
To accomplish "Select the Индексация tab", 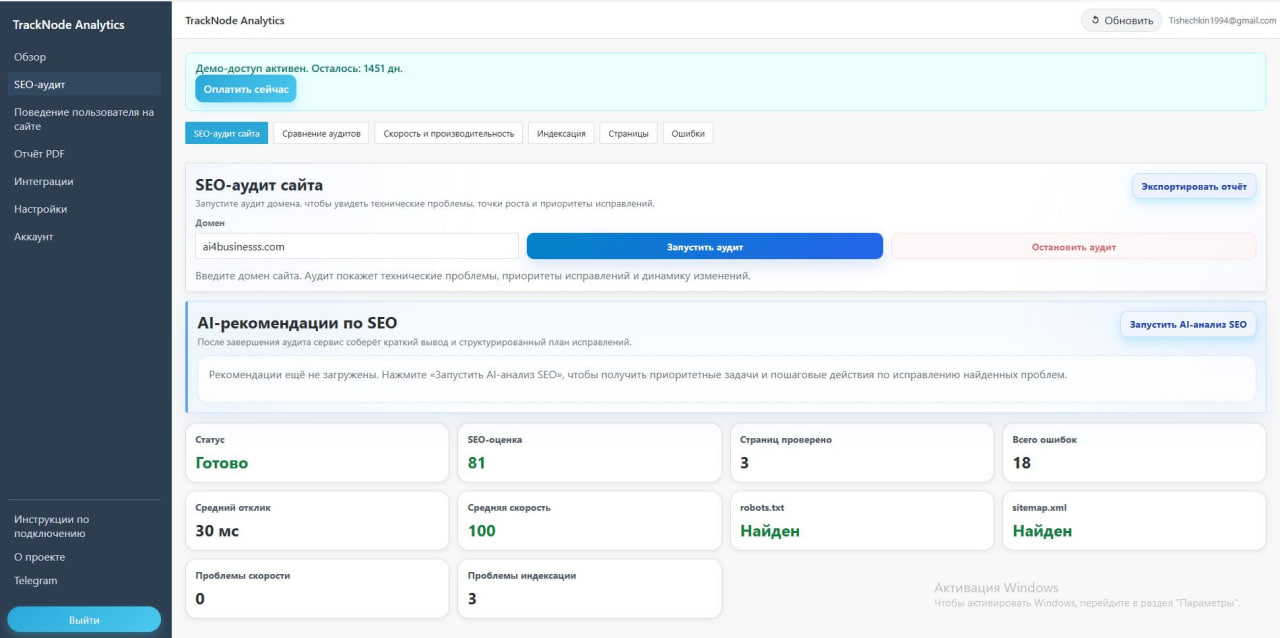I will (561, 132).
